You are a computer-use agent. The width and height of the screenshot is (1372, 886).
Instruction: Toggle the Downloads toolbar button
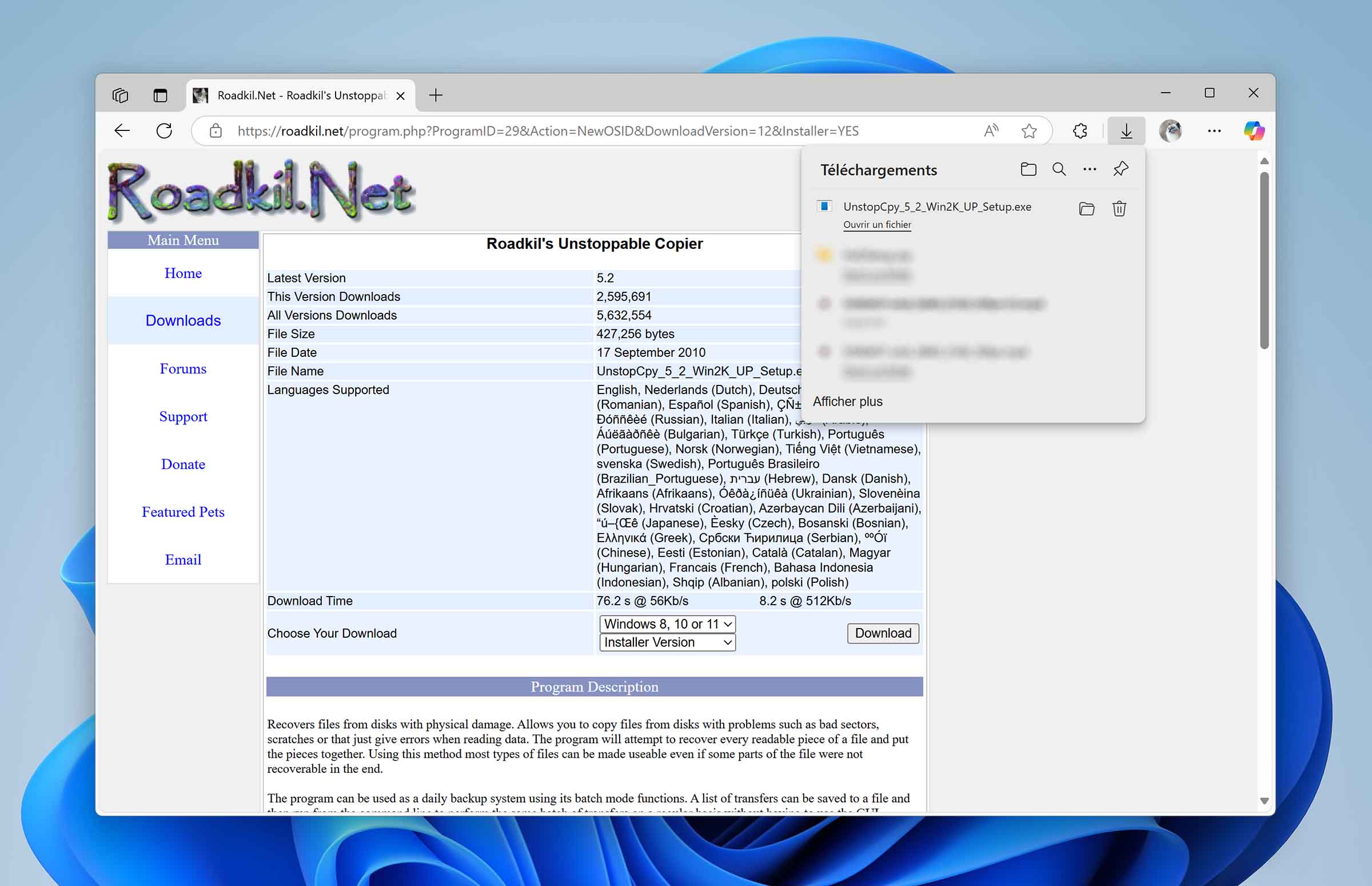[x=1126, y=131]
